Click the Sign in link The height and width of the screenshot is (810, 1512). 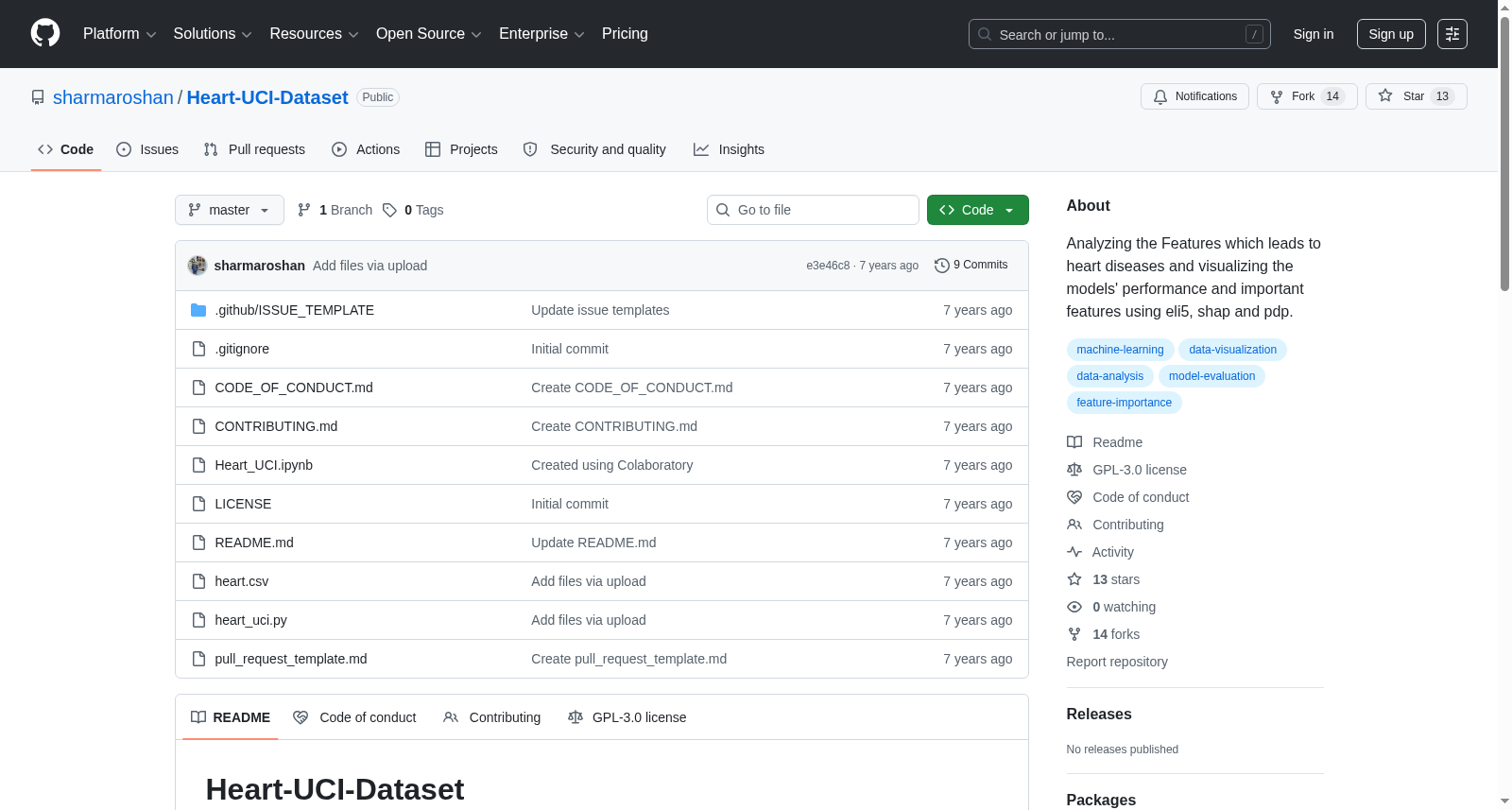[1314, 34]
